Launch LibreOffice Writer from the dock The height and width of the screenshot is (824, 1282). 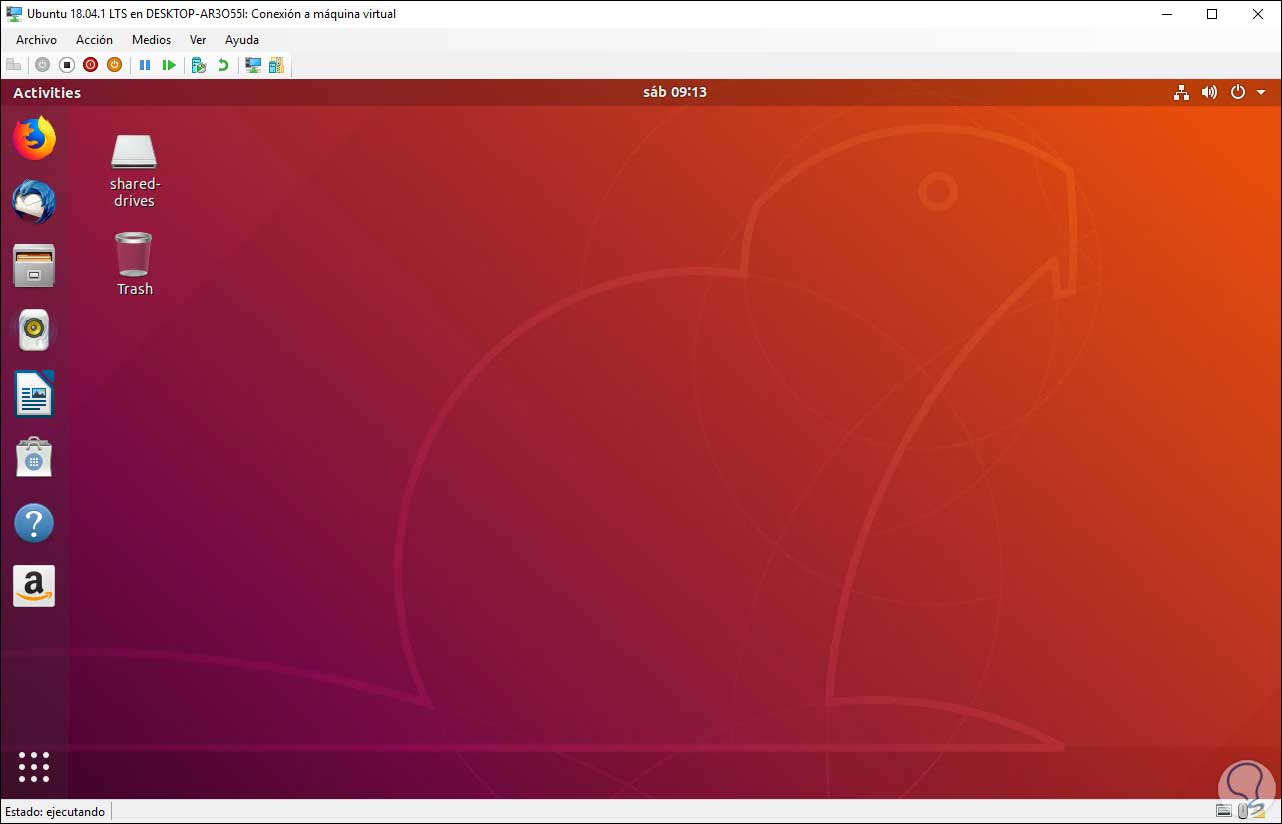(34, 394)
